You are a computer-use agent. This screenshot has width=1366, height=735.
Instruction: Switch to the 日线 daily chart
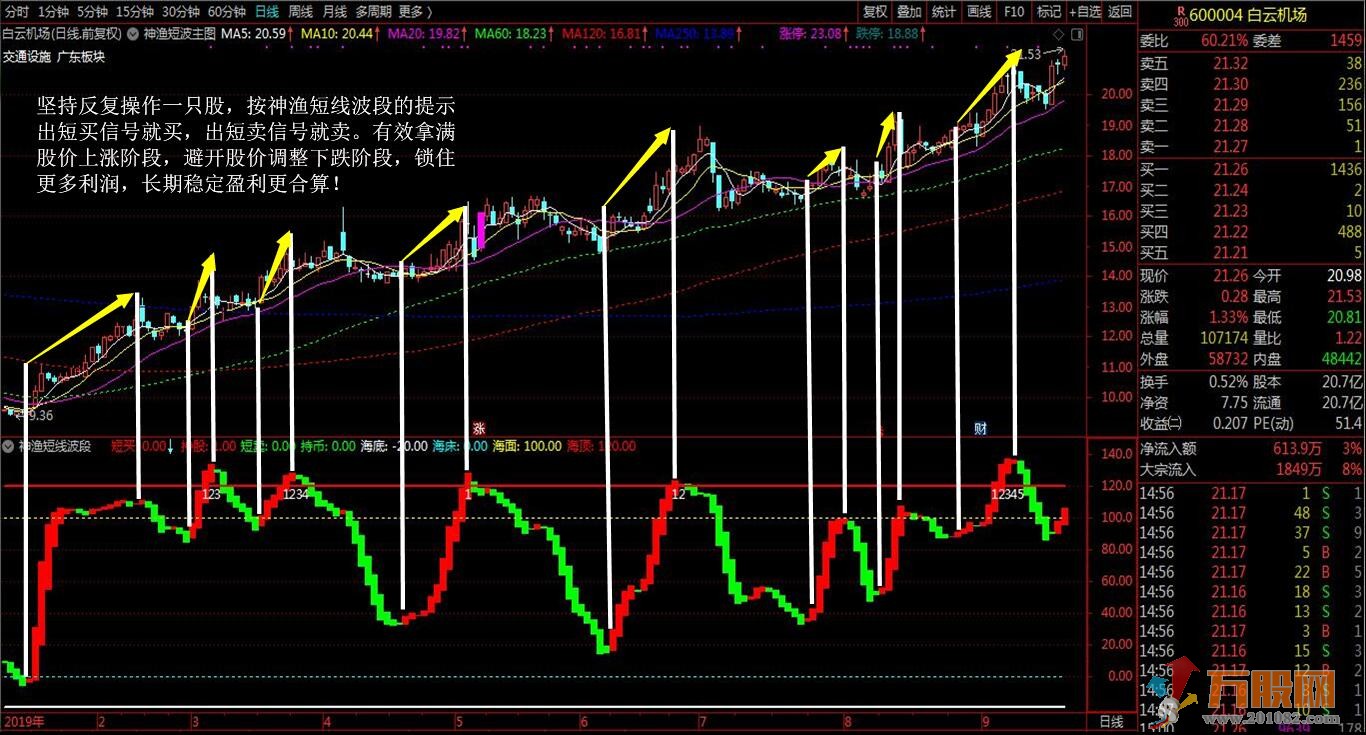click(266, 11)
